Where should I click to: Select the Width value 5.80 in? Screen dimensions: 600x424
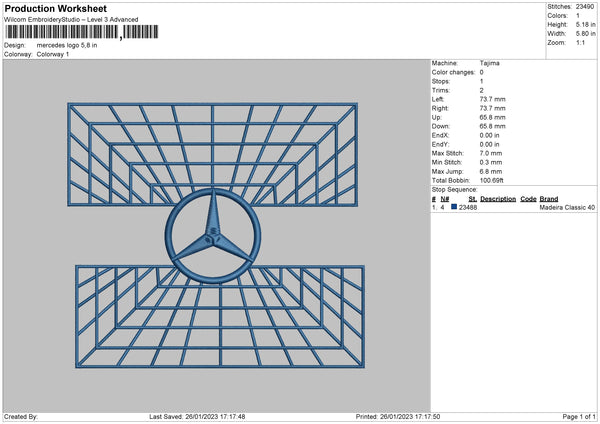click(x=585, y=34)
